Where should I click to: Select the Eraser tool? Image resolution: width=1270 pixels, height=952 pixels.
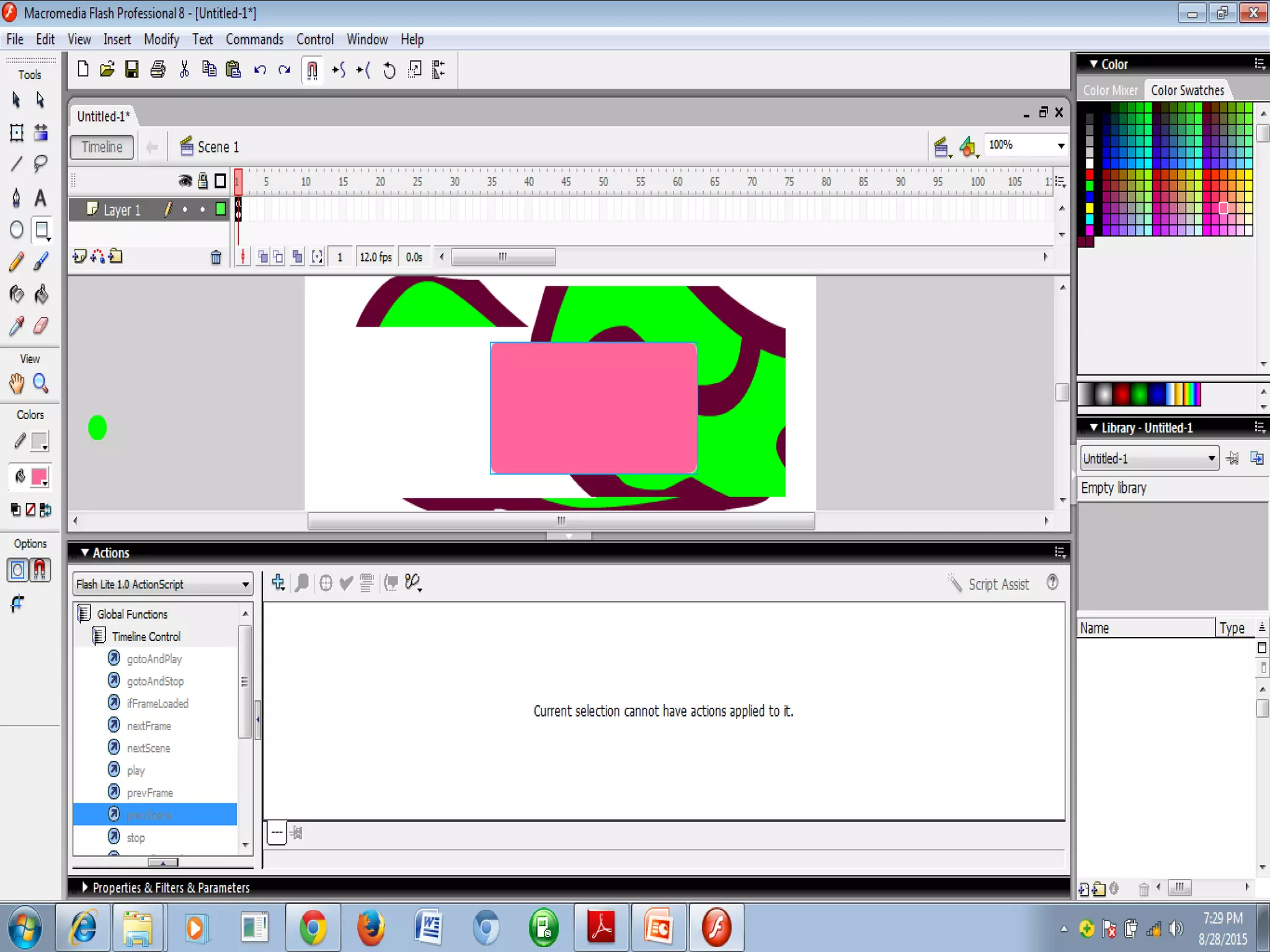pos(41,325)
